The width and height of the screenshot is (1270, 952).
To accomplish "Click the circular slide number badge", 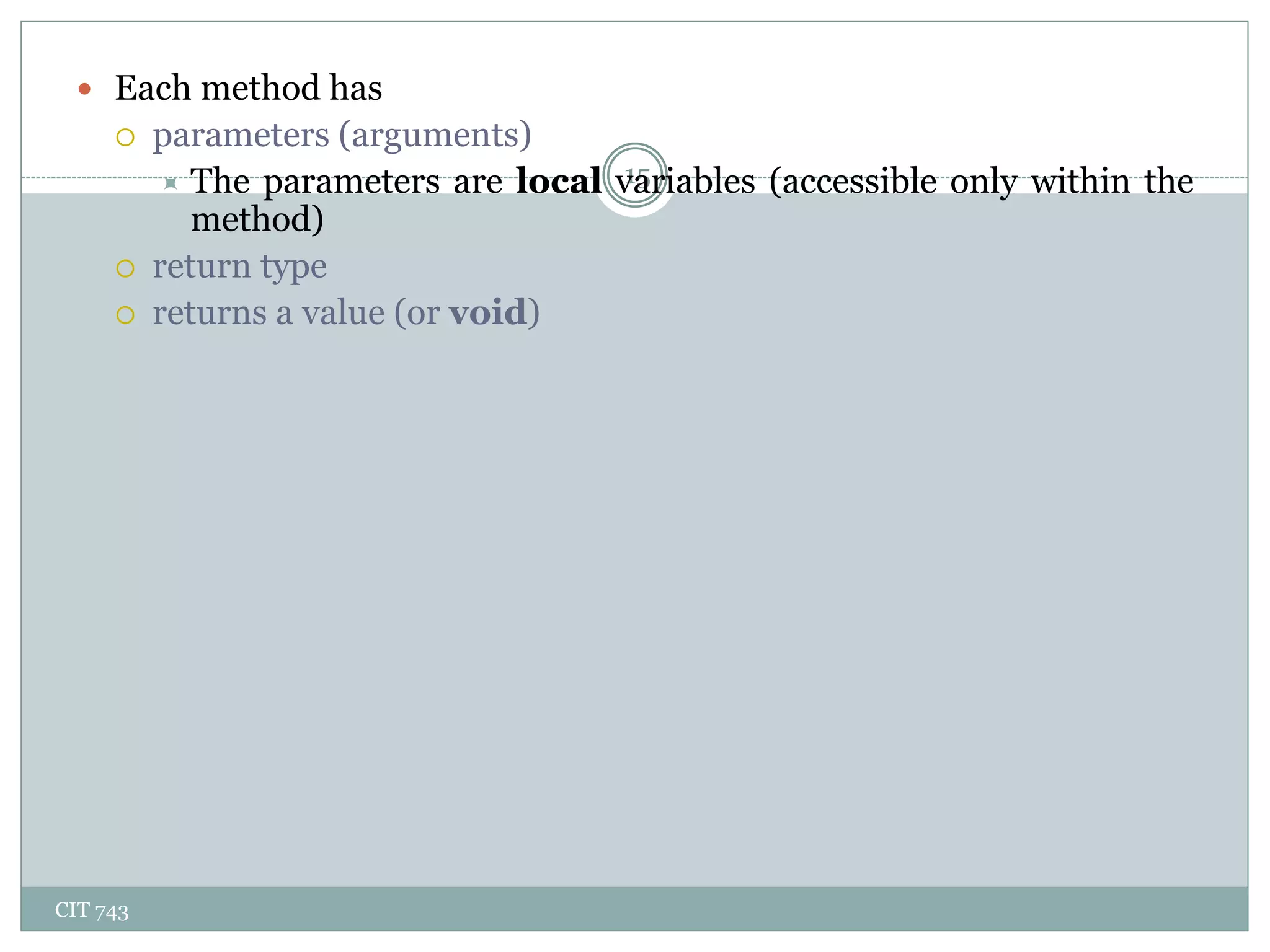I will tap(635, 175).
